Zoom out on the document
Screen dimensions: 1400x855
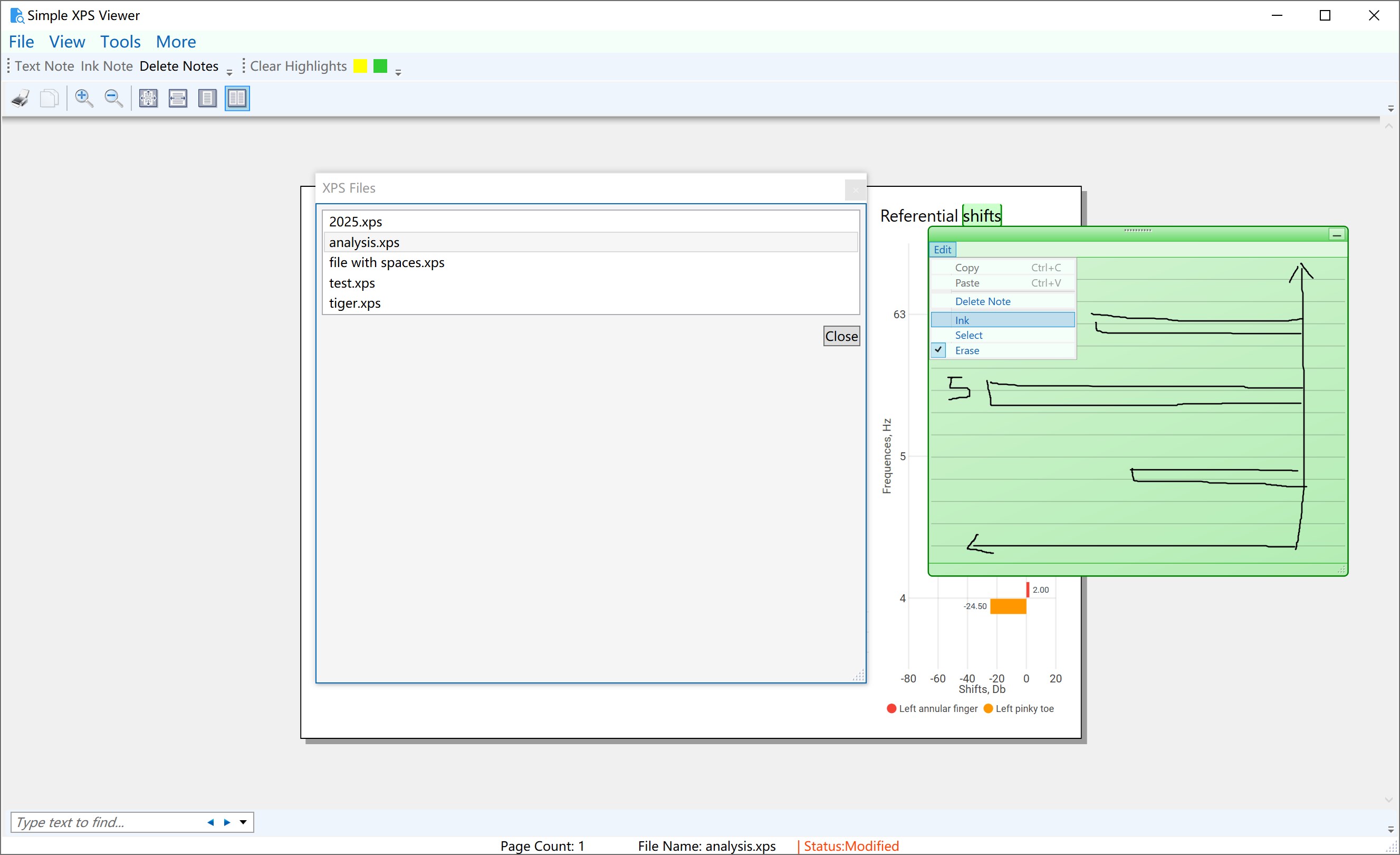pyautogui.click(x=113, y=98)
